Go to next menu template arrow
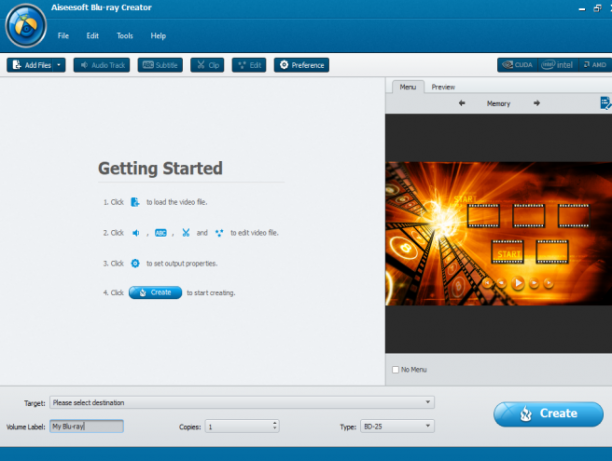Screen dimensions: 612x461 tap(537, 103)
